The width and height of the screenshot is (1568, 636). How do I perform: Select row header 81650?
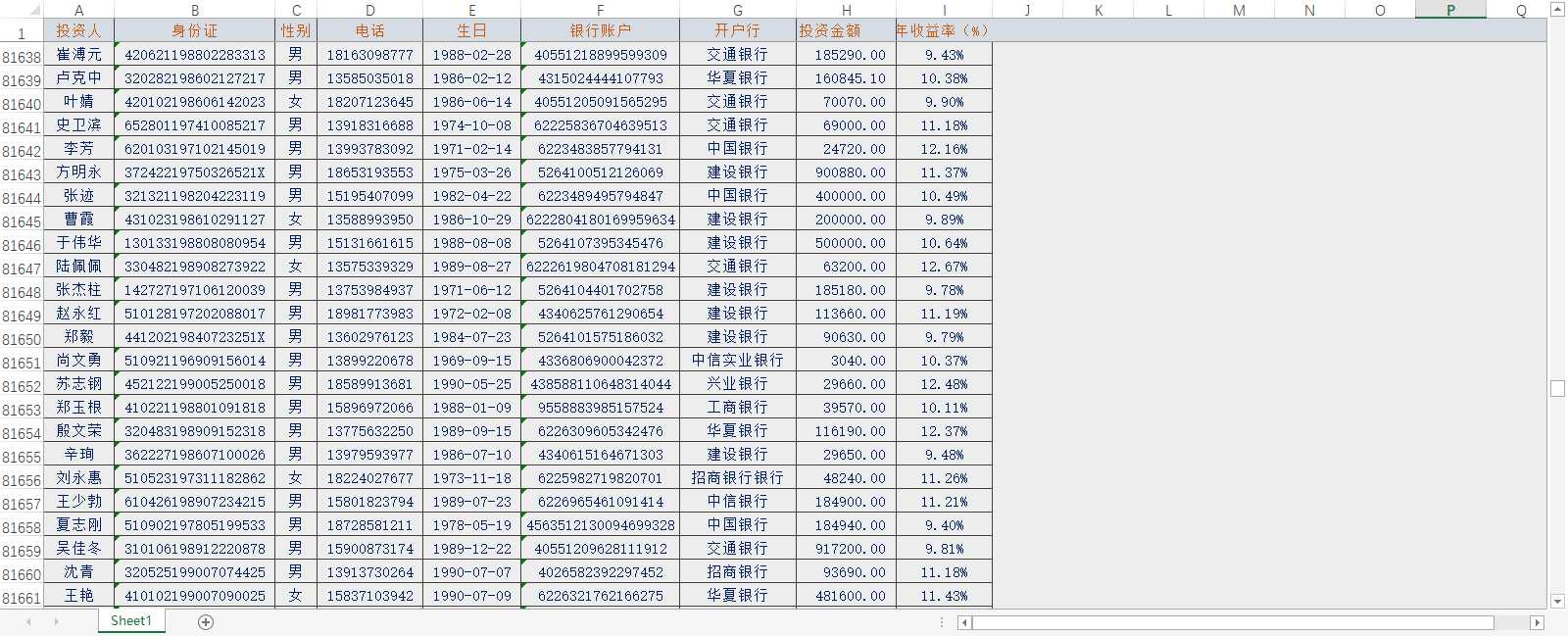pos(22,339)
